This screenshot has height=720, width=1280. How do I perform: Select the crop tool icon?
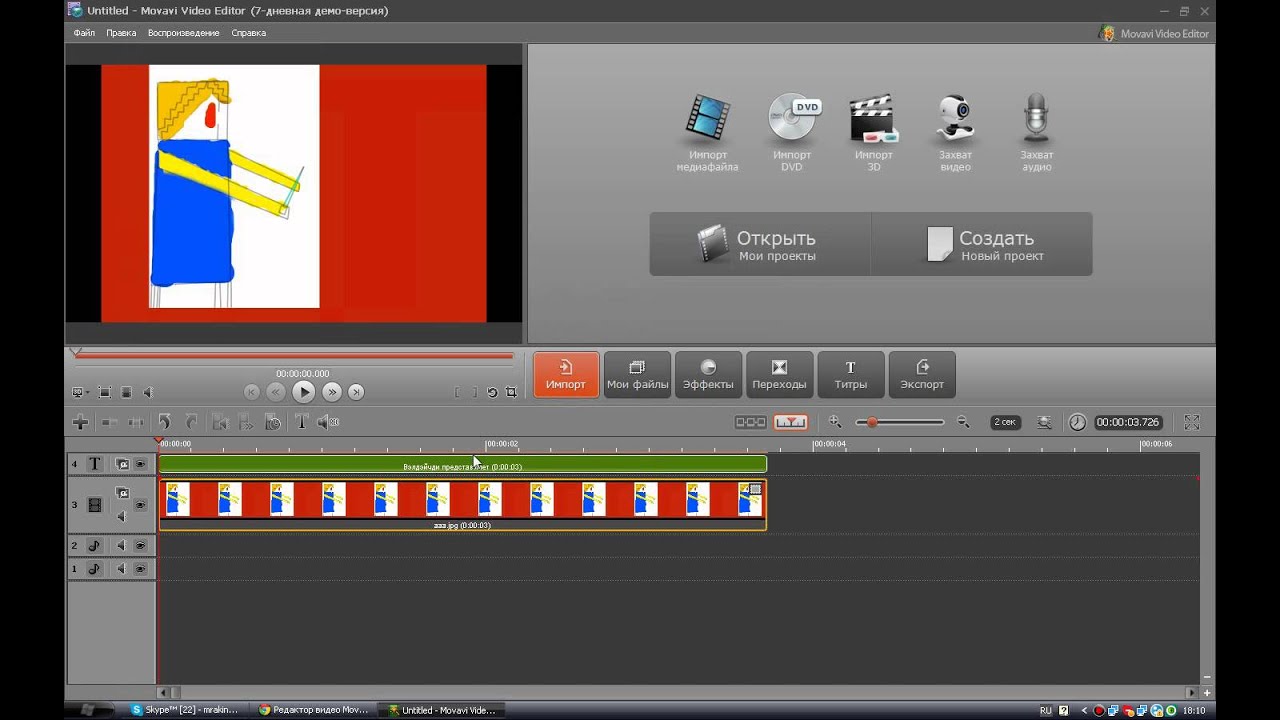(x=511, y=393)
